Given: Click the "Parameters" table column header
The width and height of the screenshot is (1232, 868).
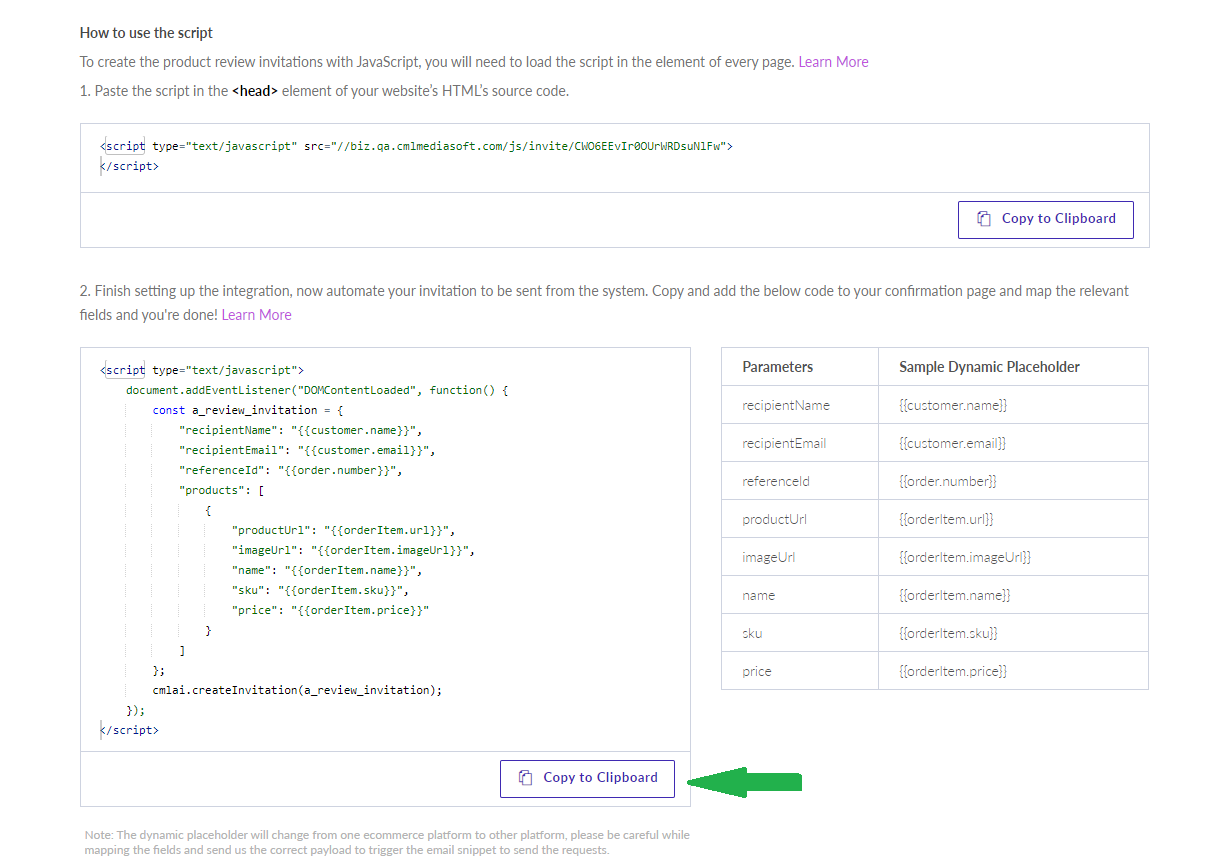Looking at the screenshot, I should 800,367.
